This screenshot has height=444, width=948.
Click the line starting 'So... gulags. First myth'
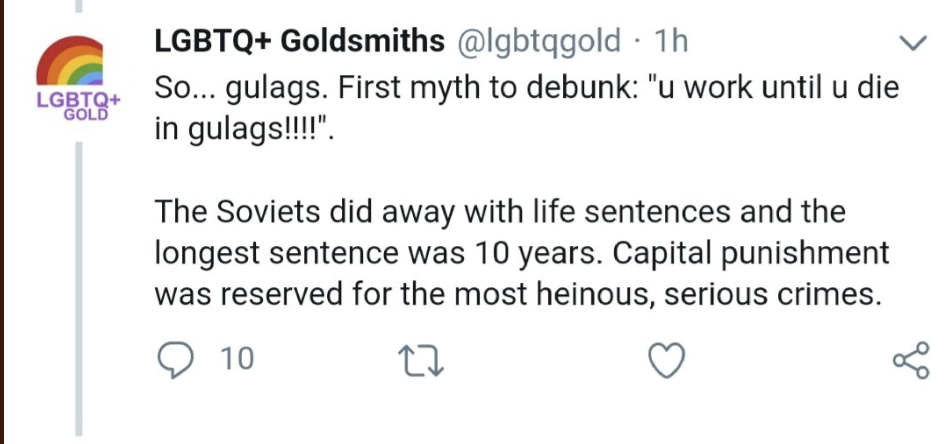pyautogui.click(x=527, y=88)
